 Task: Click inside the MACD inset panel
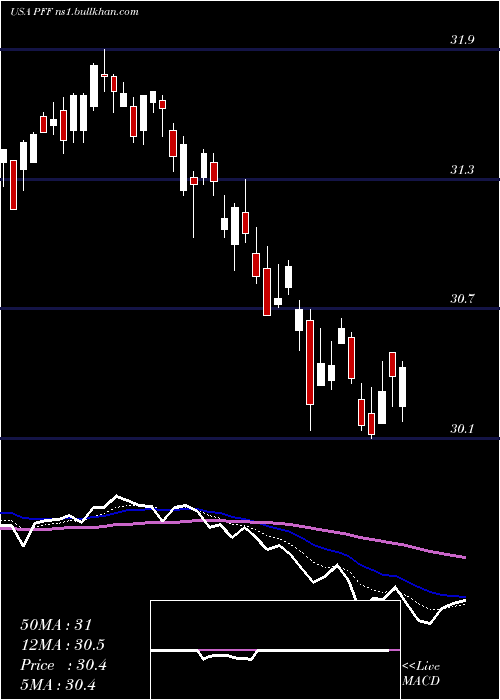(x=275, y=650)
